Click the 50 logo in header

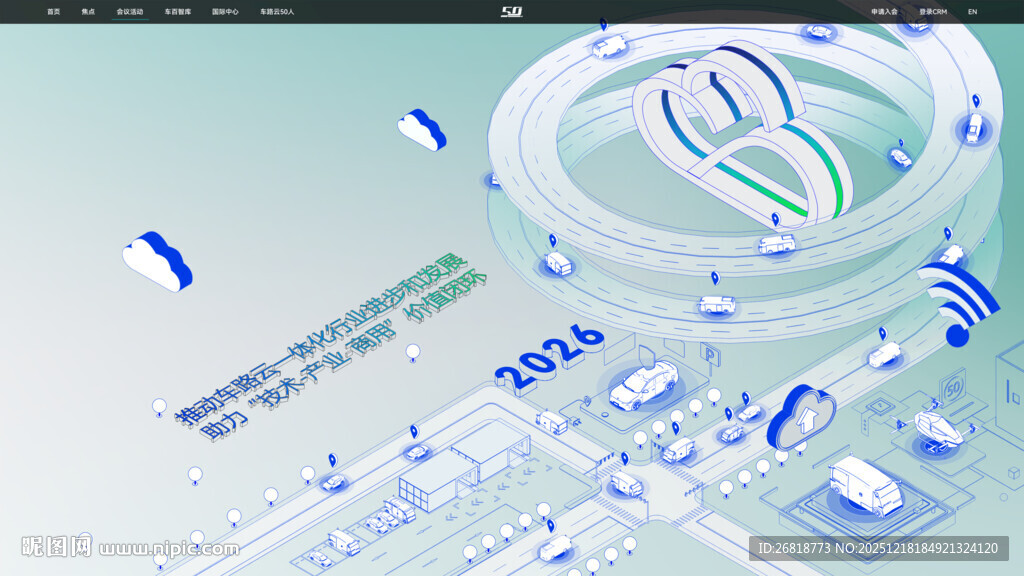512,12
